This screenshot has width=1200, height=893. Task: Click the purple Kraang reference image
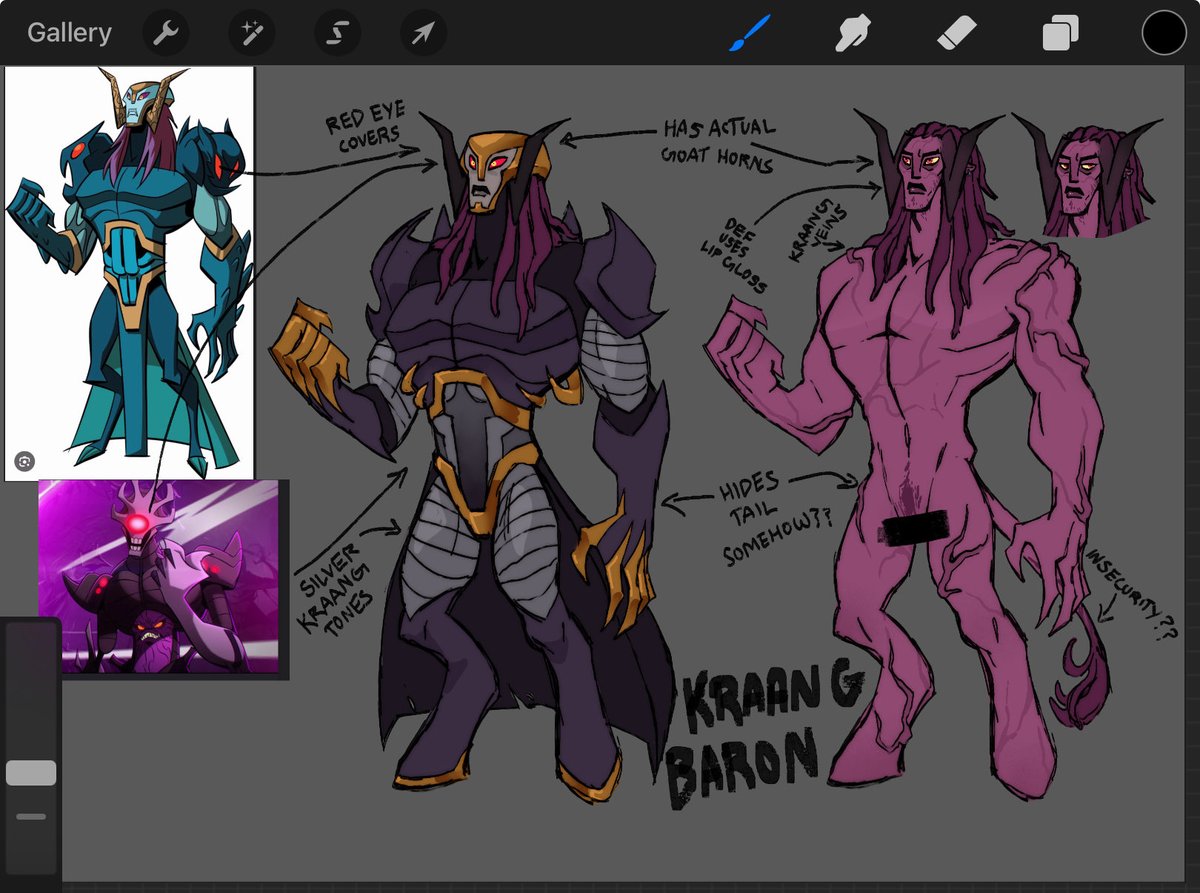(x=158, y=576)
